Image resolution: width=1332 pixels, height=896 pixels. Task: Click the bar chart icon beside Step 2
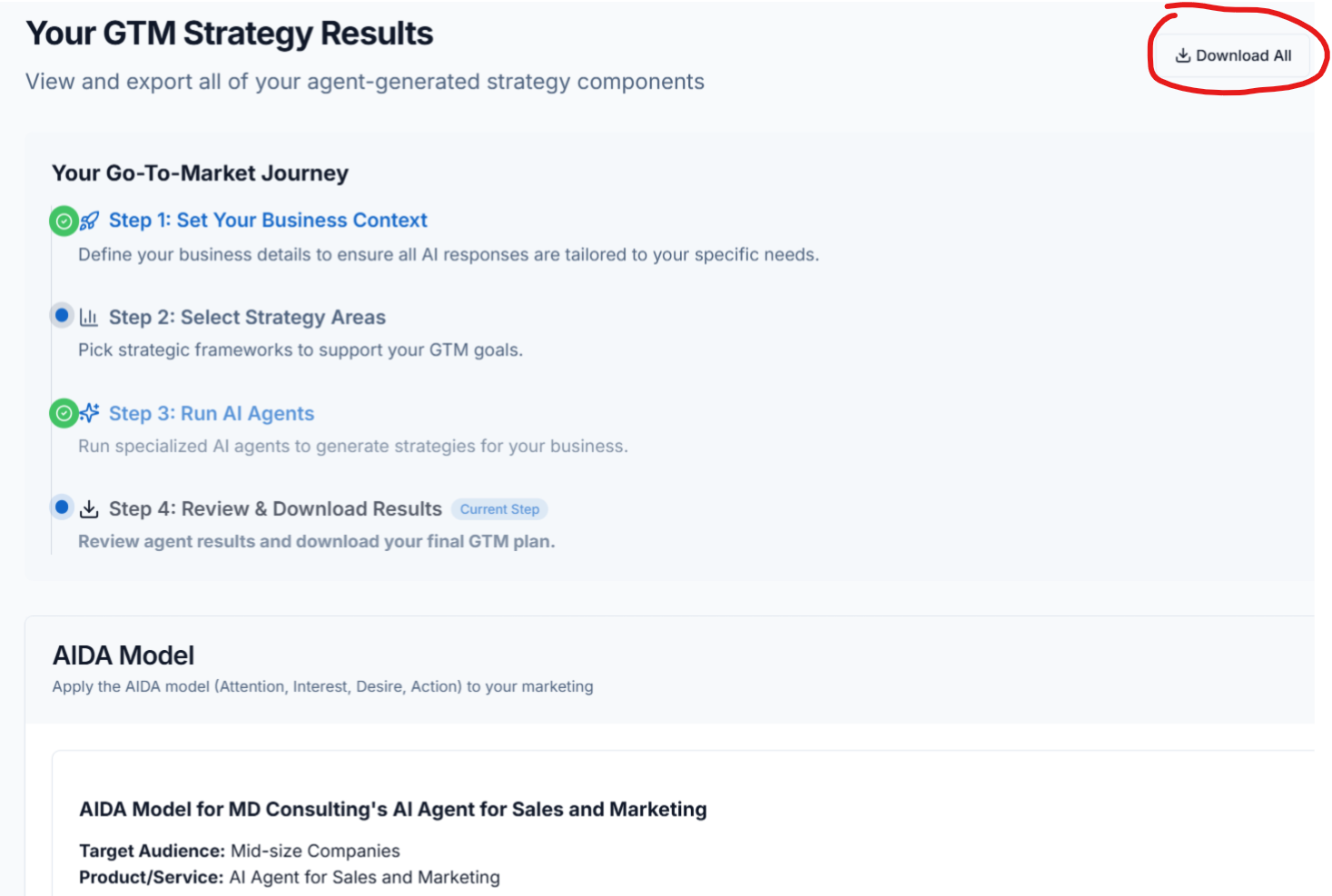click(x=89, y=317)
